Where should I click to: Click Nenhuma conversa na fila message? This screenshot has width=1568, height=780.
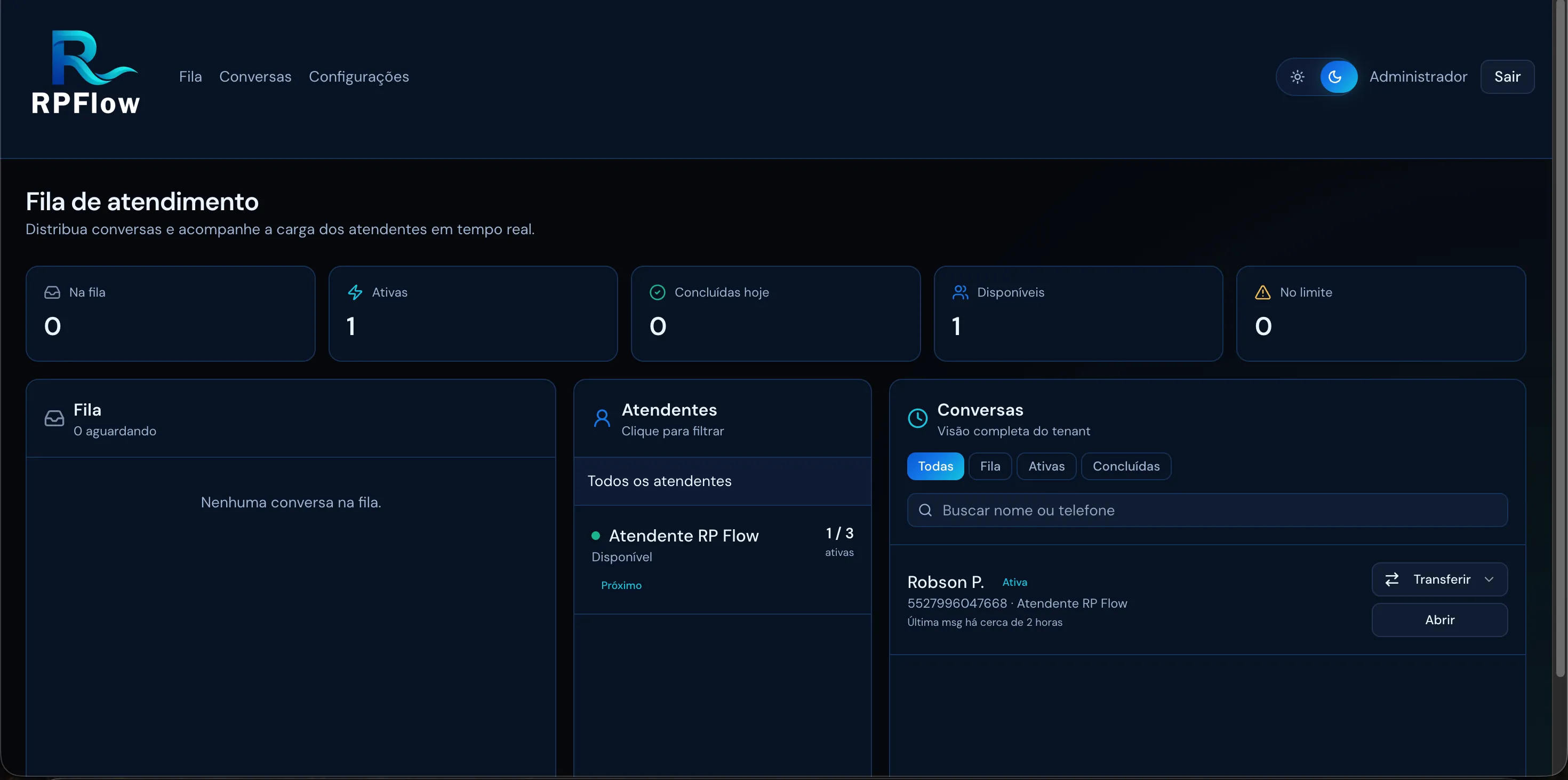coord(291,503)
